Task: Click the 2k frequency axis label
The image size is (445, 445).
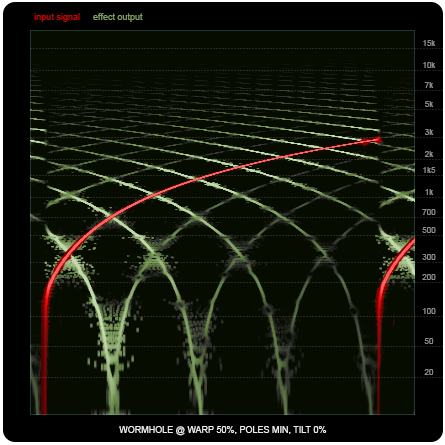Action: point(429,154)
